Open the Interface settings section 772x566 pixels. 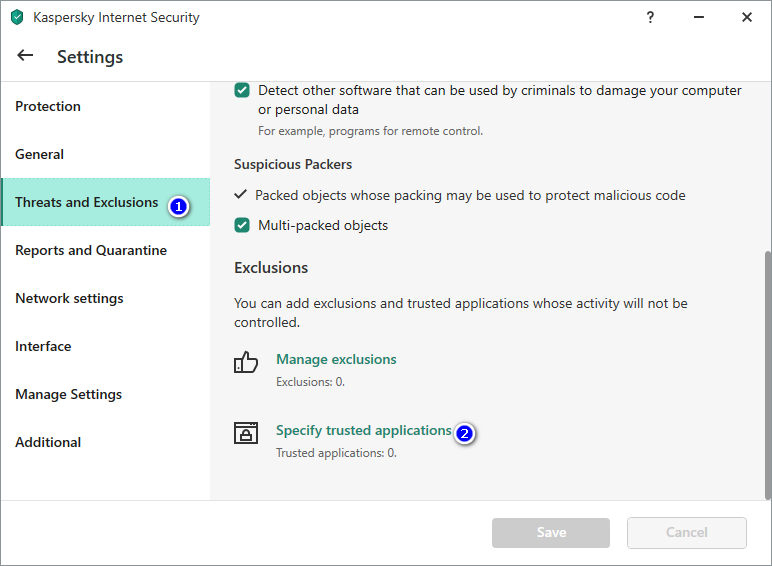[x=43, y=346]
